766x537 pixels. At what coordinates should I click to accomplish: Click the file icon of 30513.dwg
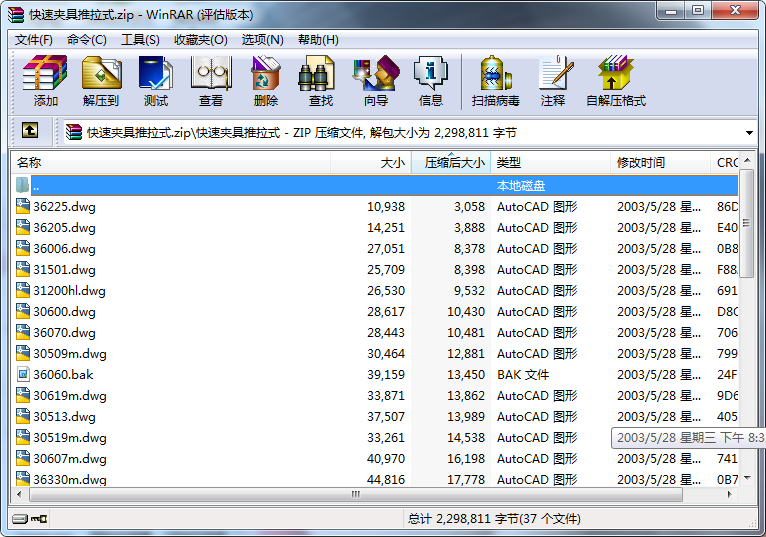pyautogui.click(x=22, y=416)
